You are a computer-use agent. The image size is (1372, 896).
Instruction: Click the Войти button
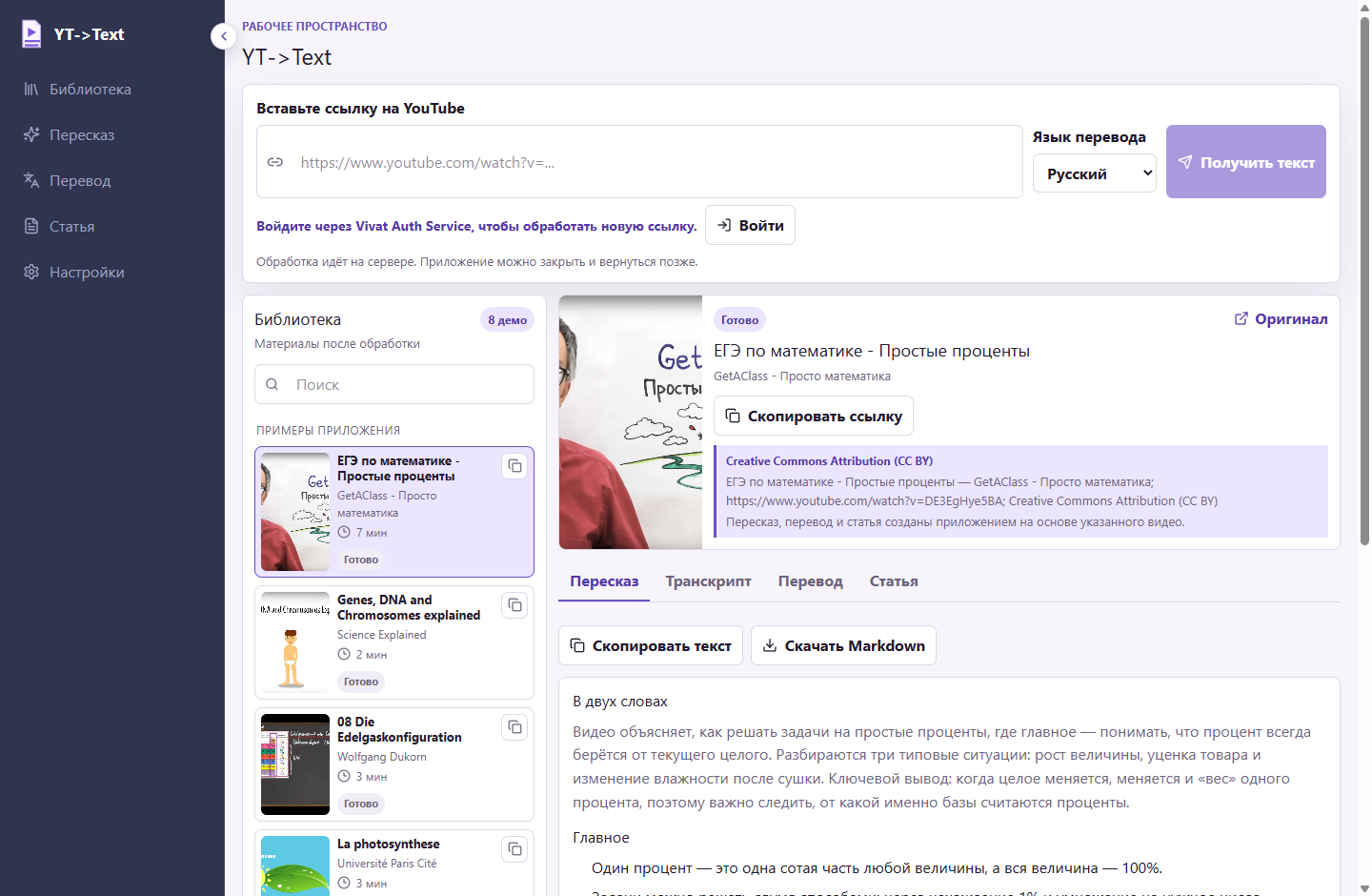click(750, 225)
